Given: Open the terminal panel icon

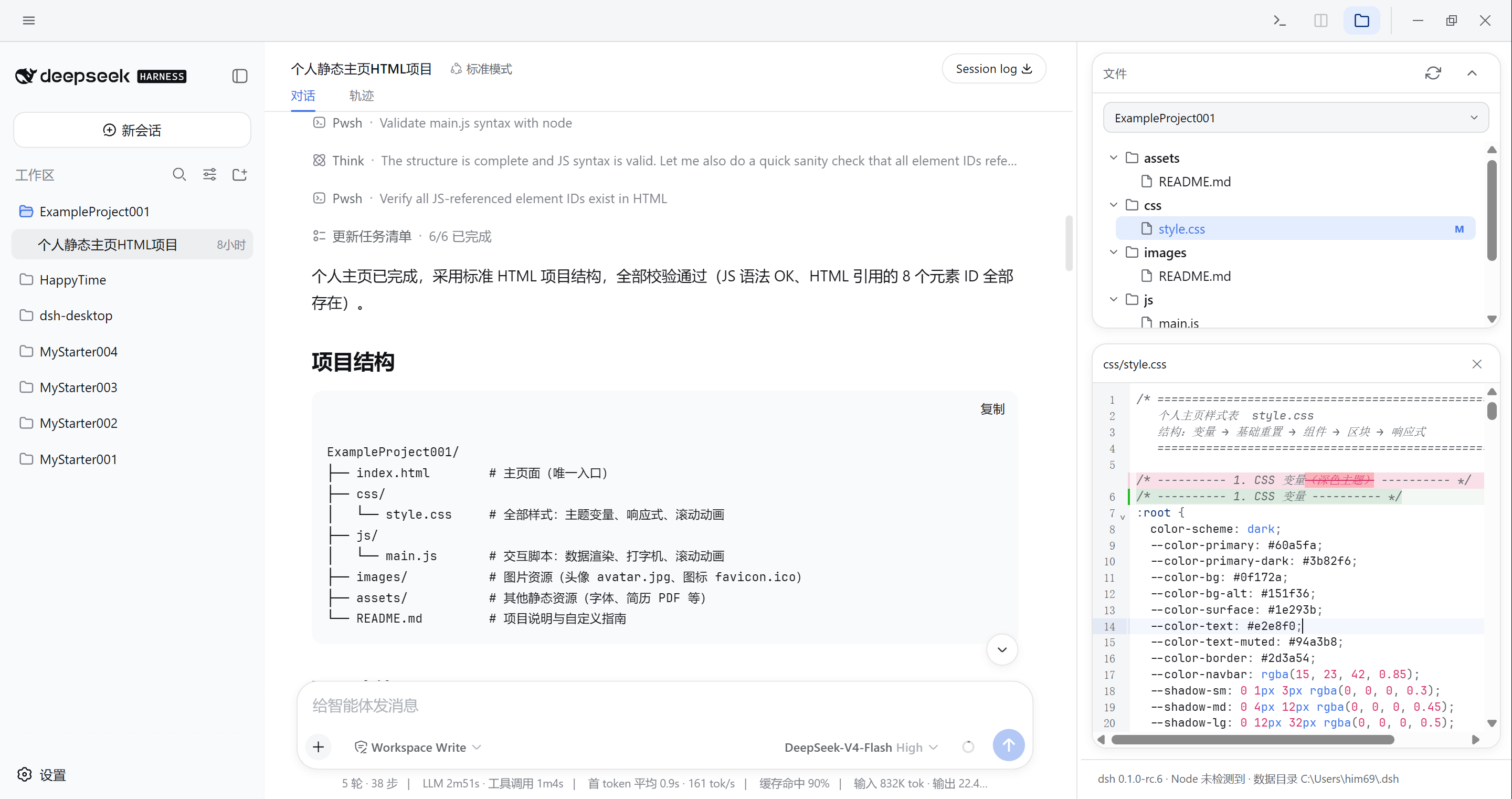Looking at the screenshot, I should (x=1280, y=20).
